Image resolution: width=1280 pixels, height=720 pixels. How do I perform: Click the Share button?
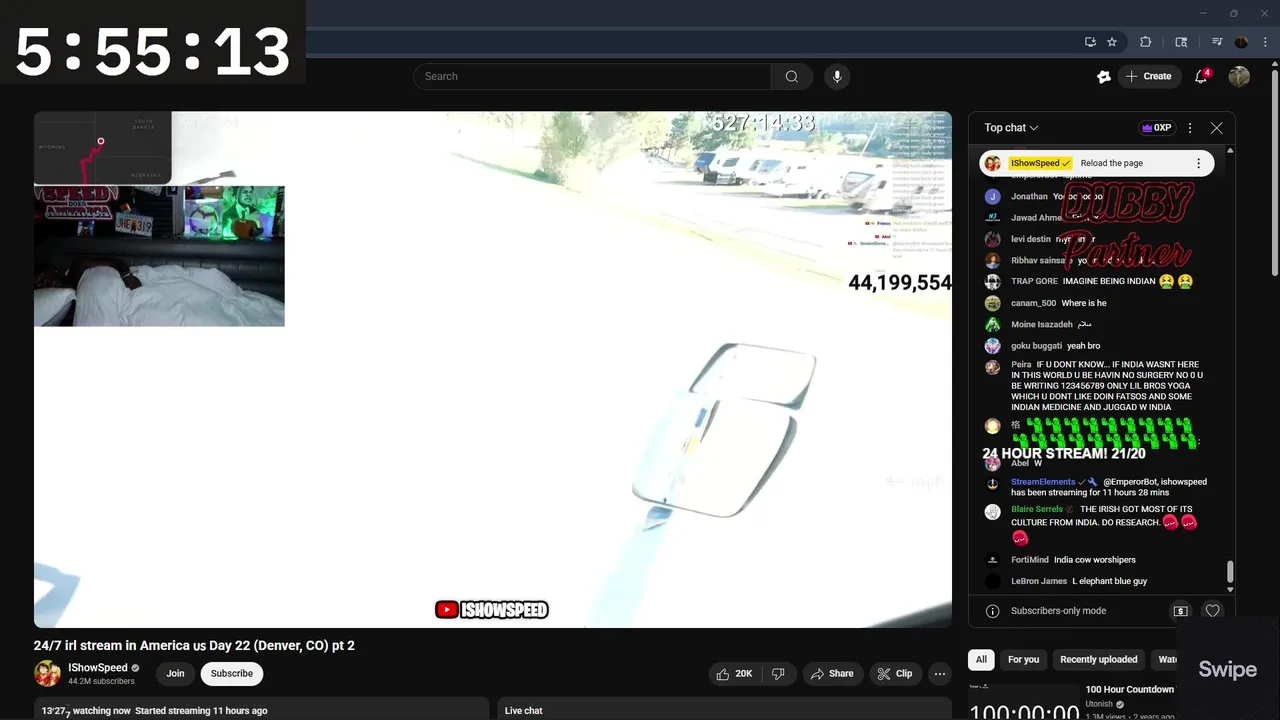point(832,674)
